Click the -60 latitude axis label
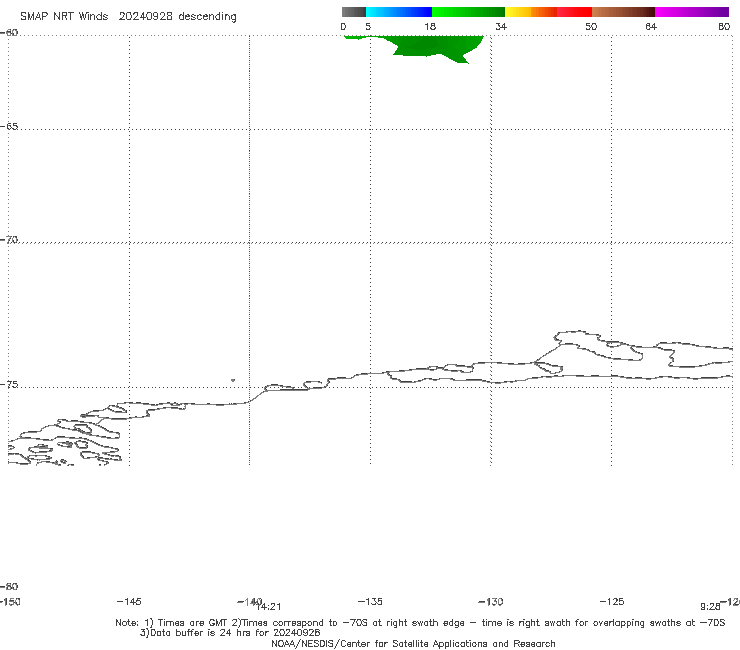Image resolution: width=740 pixels, height=650 pixels. (9, 33)
